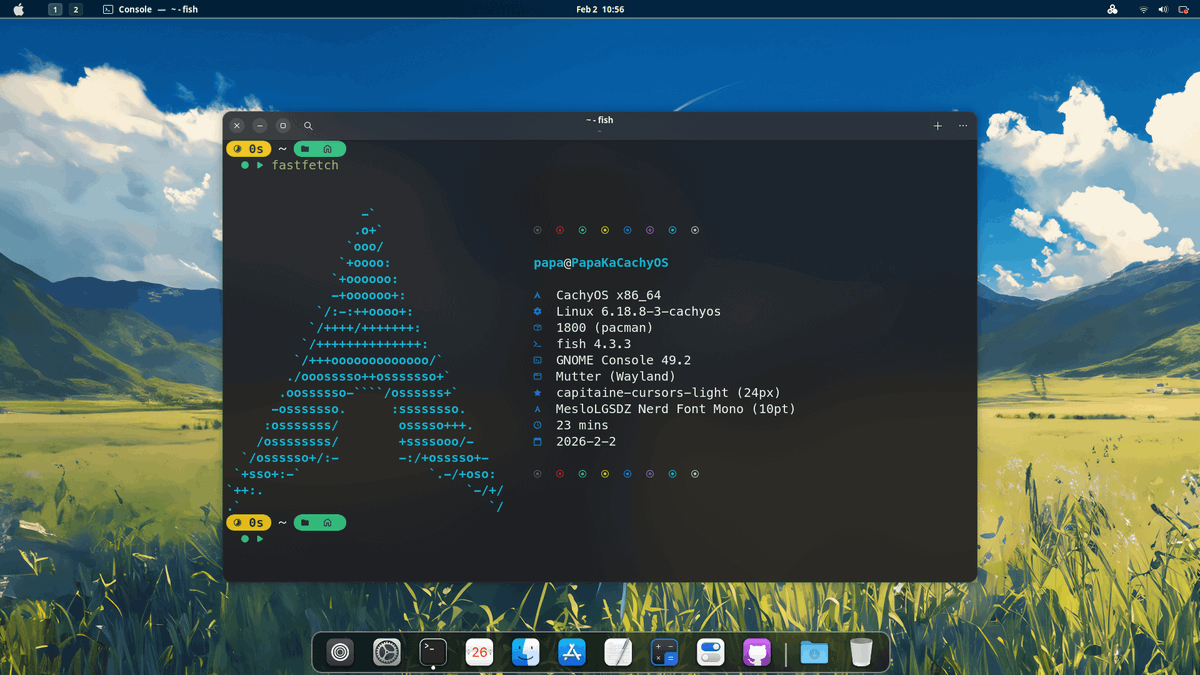Image resolution: width=1200 pixels, height=675 pixels.
Task: Open the concentric-circles launcher icon in the dock
Action: pyautogui.click(x=341, y=653)
